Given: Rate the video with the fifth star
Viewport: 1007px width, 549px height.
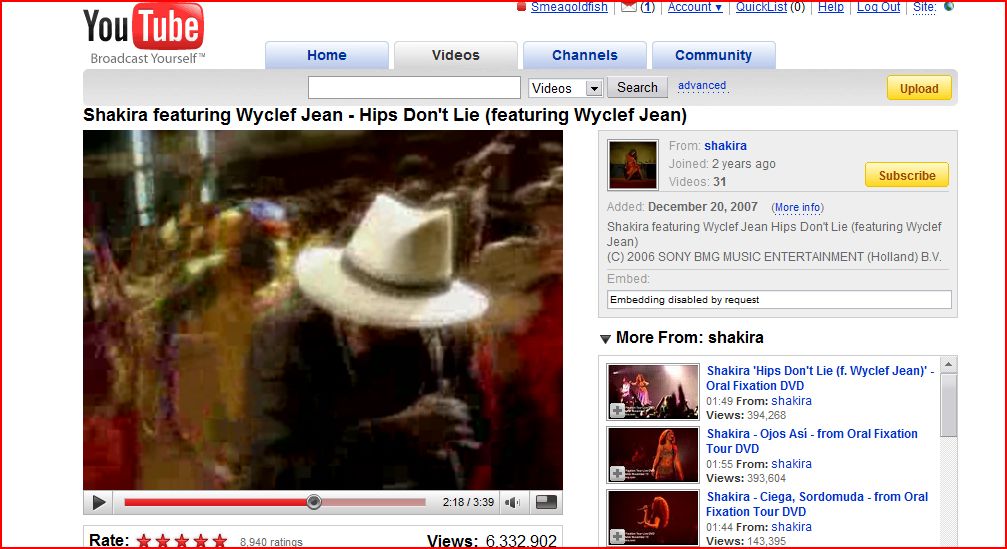Looking at the screenshot, I should 220,541.
